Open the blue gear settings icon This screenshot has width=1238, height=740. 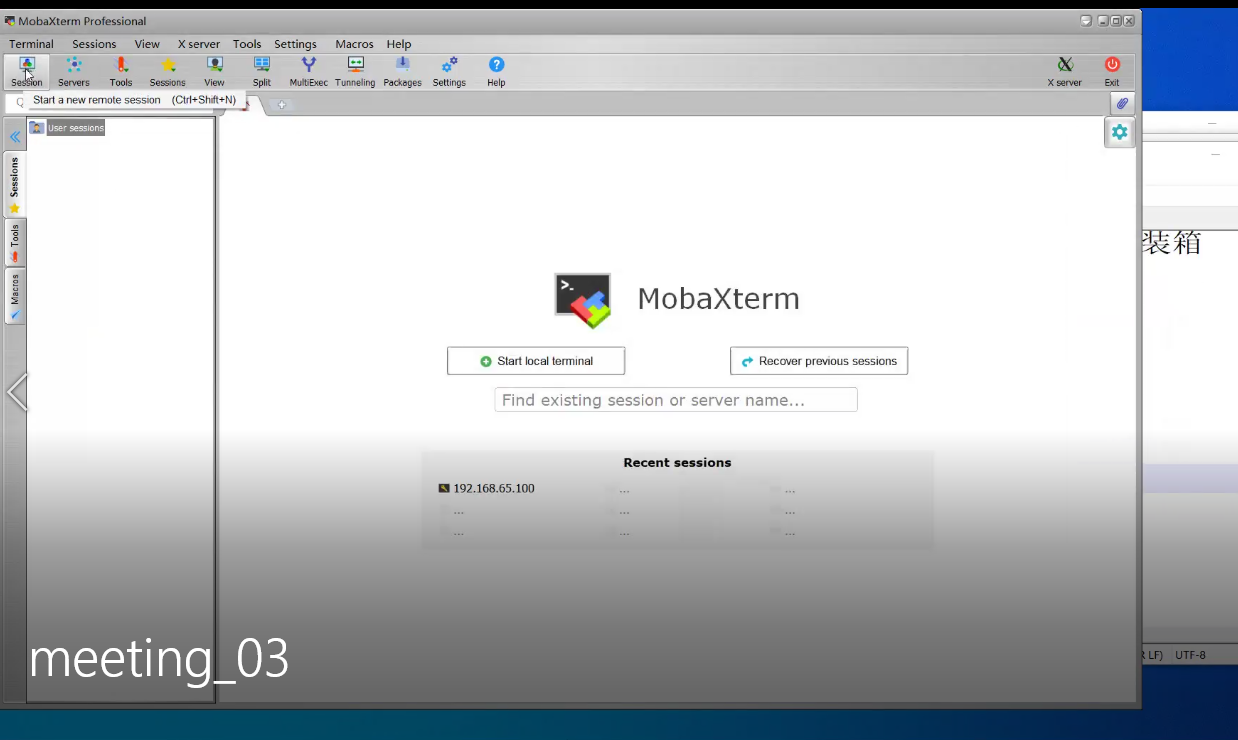(1119, 132)
